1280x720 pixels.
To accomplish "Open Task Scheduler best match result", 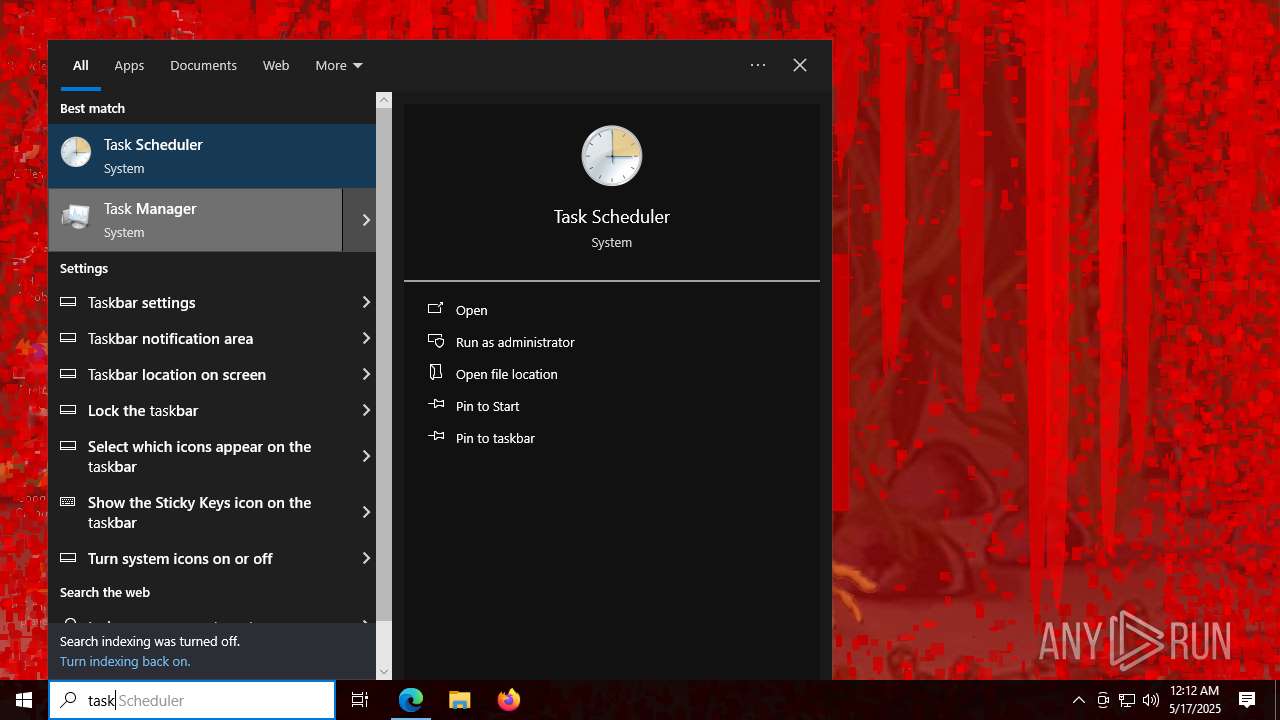I will (212, 156).
